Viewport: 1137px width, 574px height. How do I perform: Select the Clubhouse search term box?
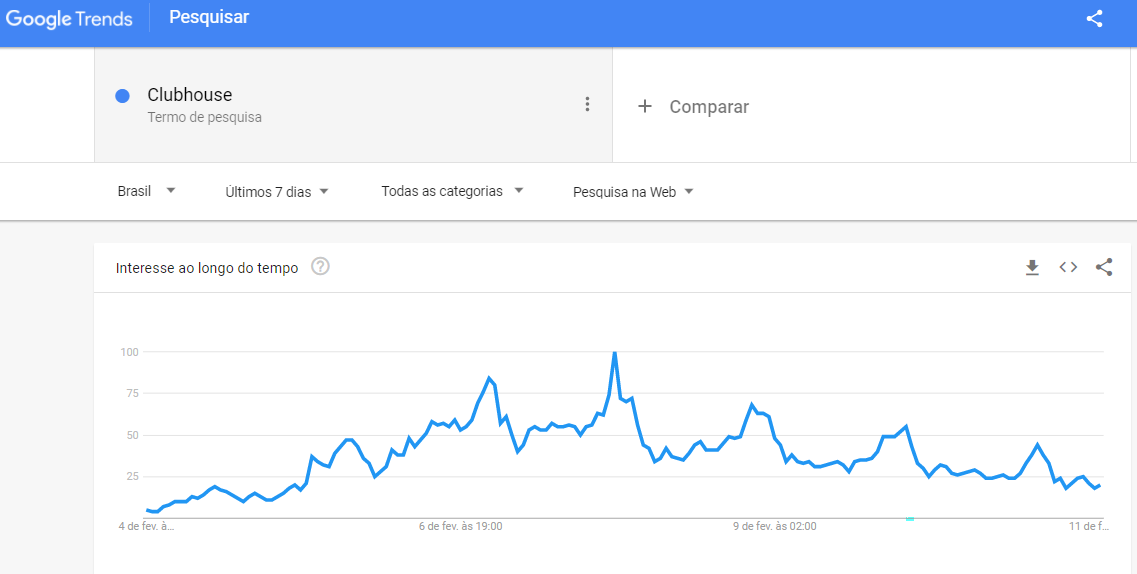(x=352, y=105)
